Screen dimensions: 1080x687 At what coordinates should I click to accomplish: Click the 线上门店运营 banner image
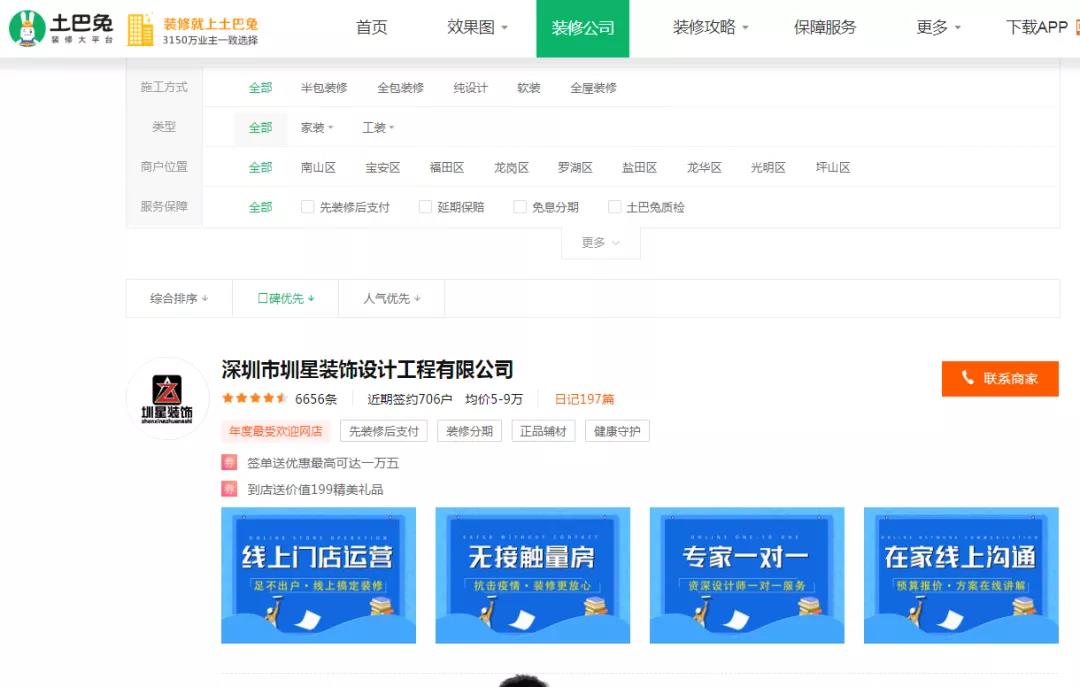coord(318,574)
